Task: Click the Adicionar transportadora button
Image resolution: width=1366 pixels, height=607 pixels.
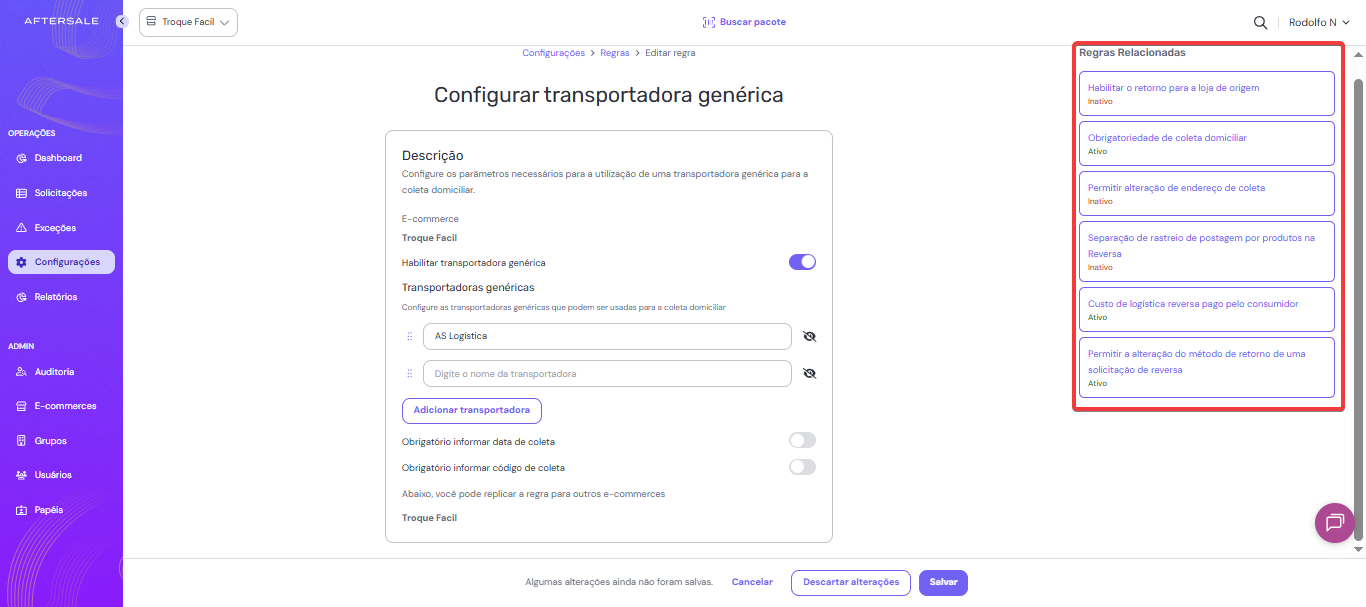Action: (x=472, y=410)
